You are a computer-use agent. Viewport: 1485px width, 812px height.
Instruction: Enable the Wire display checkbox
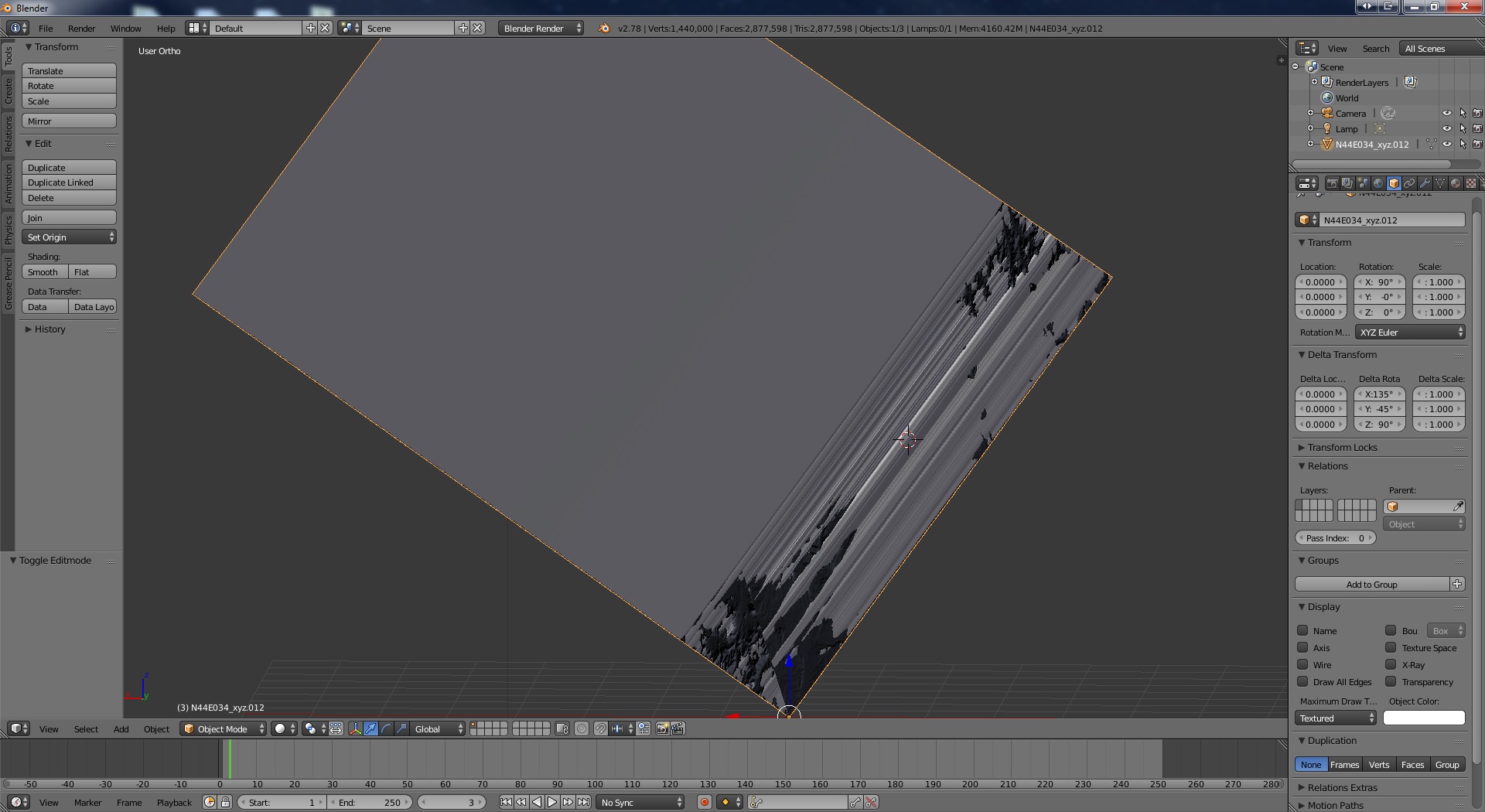coord(1303,665)
